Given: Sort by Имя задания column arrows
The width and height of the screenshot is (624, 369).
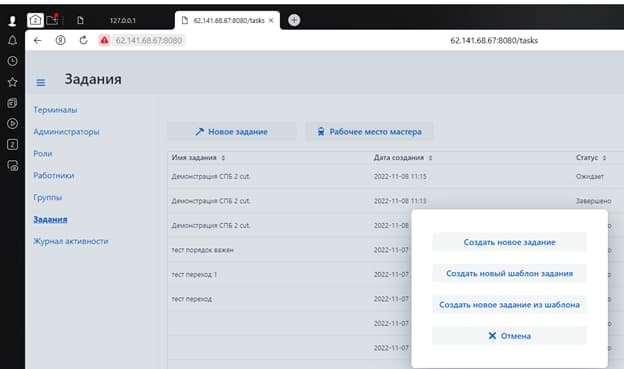Looking at the screenshot, I should [223, 158].
